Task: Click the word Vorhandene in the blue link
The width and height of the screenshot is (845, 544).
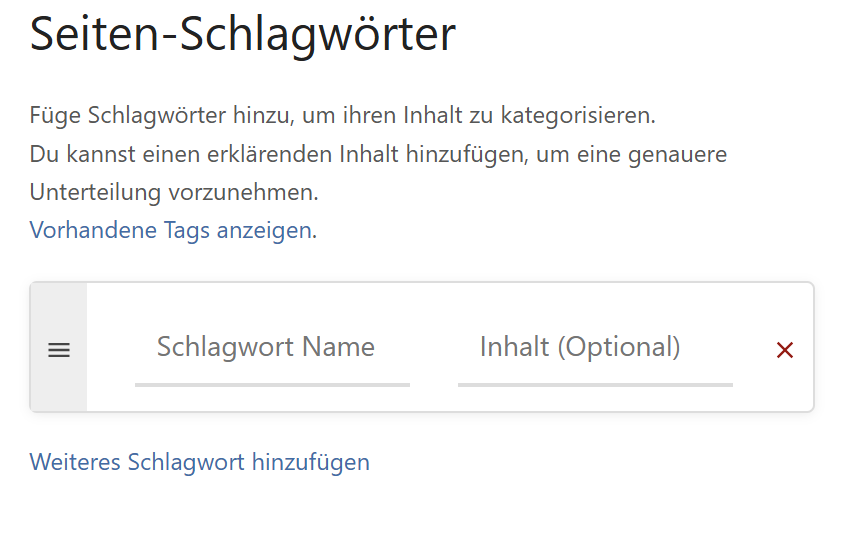Action: point(93,230)
